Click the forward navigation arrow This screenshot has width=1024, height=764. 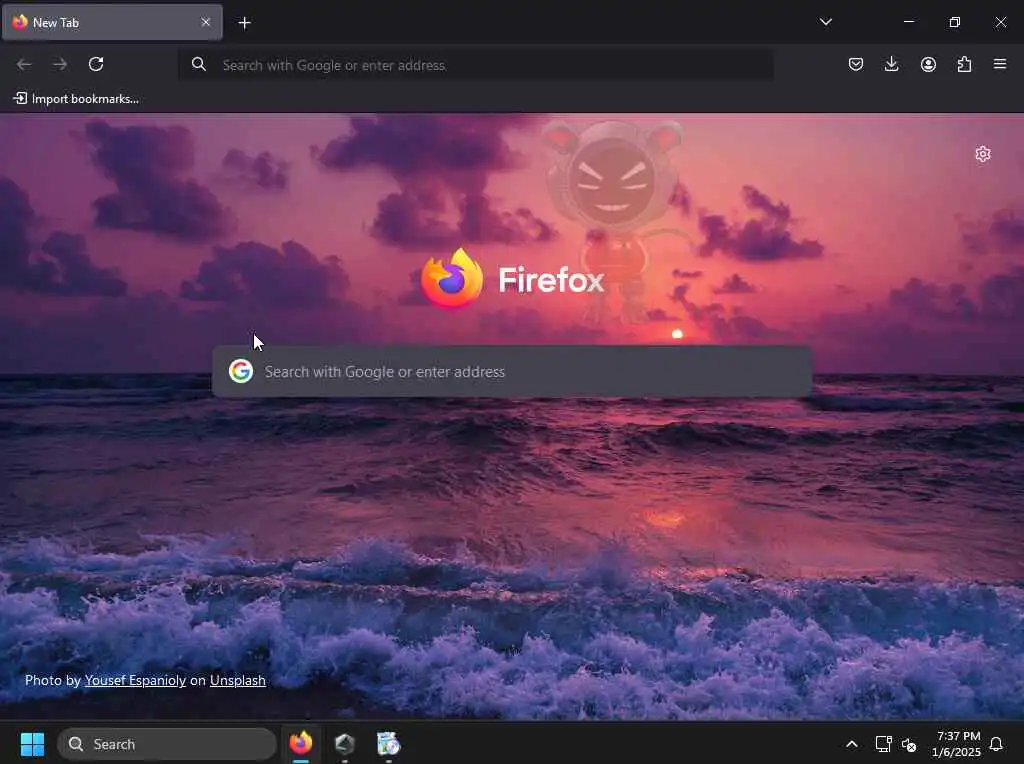[59, 64]
